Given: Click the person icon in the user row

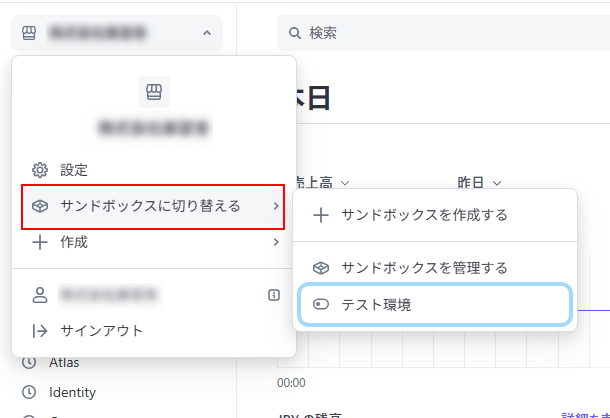Looking at the screenshot, I should click(x=40, y=295).
